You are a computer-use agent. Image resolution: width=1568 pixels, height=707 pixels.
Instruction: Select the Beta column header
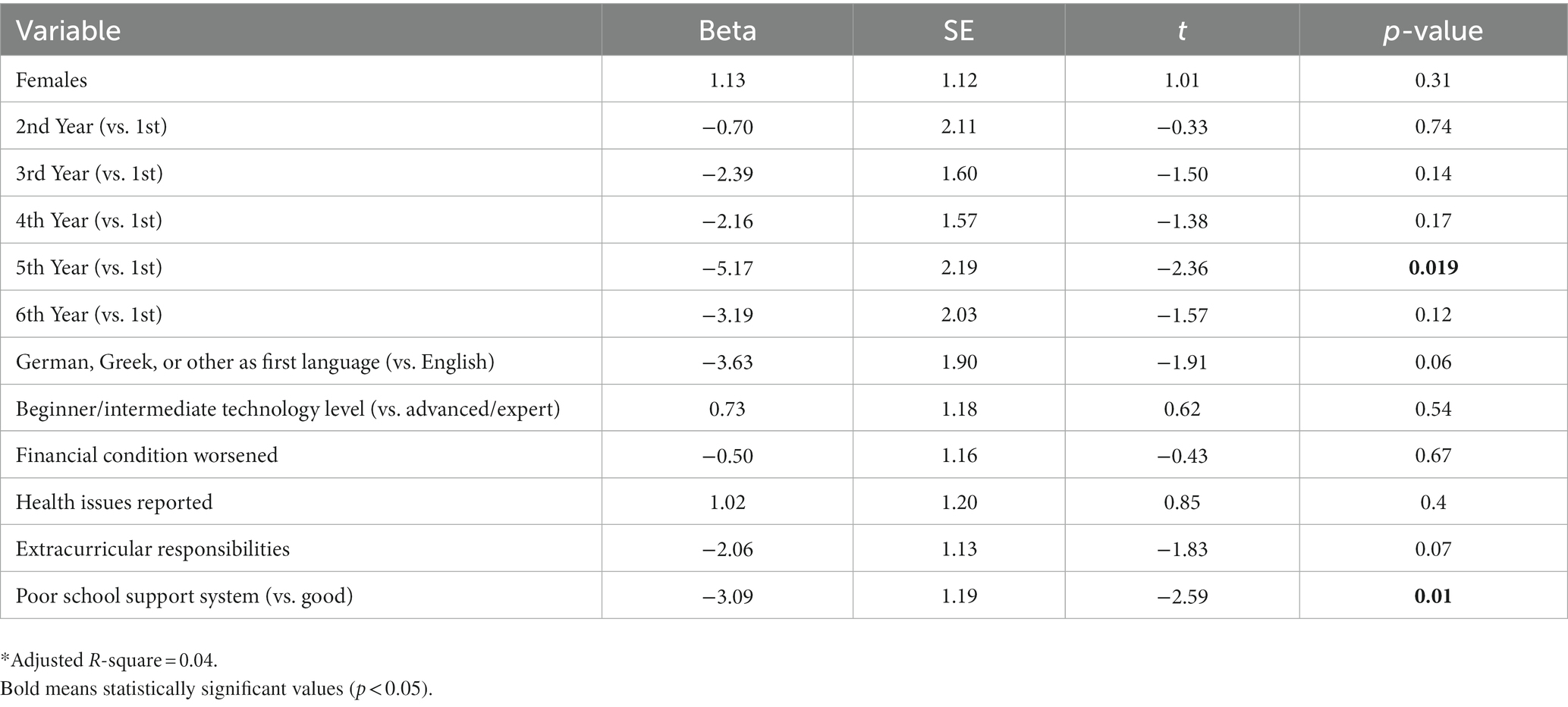pyautogui.click(x=727, y=30)
